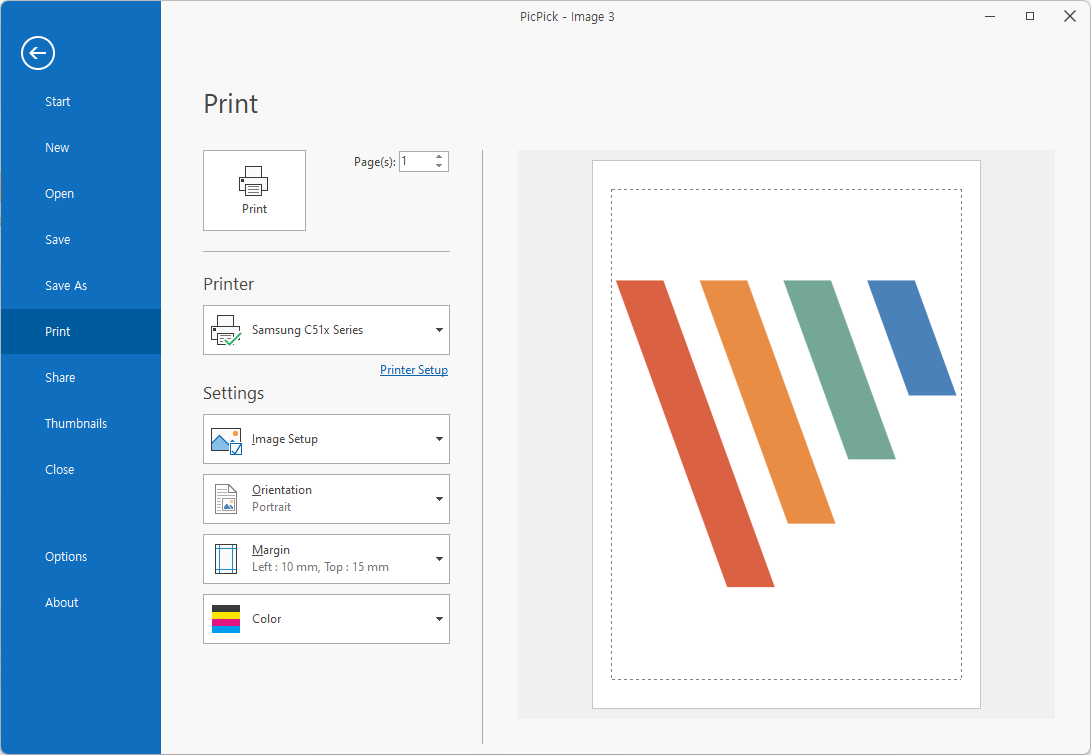Click the Print icon above the Print label

click(254, 182)
